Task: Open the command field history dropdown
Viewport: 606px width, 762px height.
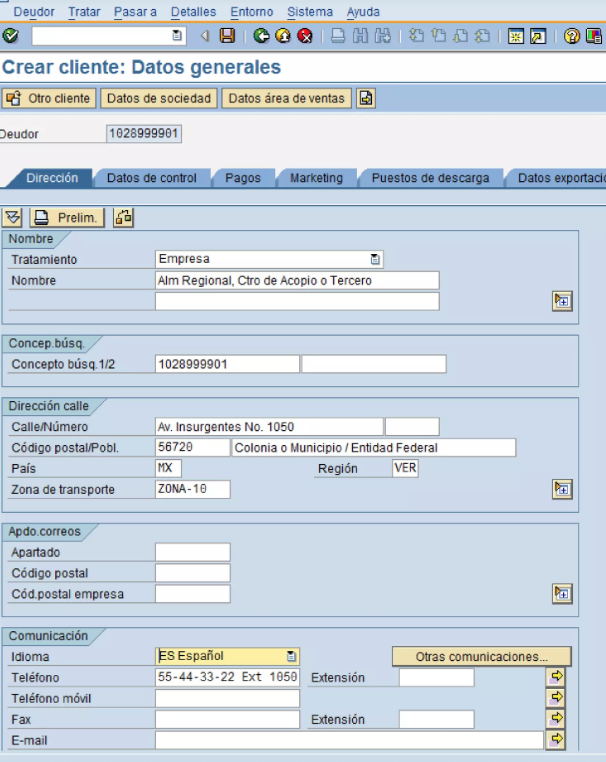Action: click(x=178, y=36)
